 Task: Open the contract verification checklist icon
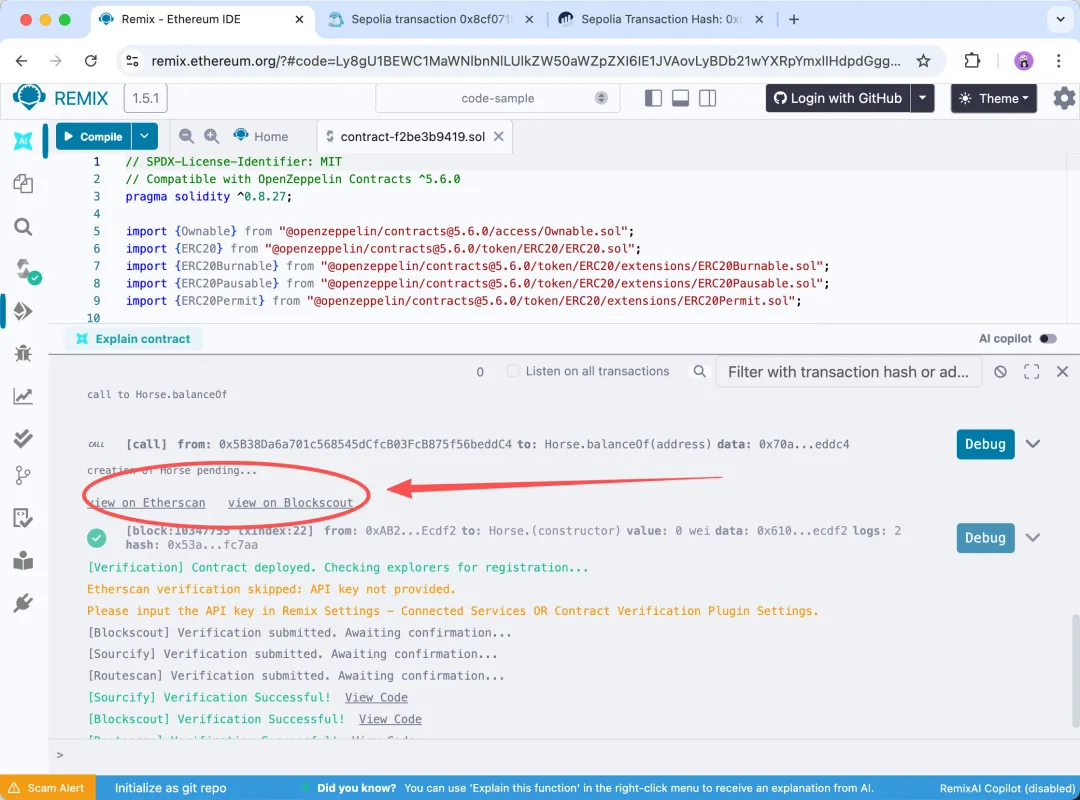tap(23, 518)
